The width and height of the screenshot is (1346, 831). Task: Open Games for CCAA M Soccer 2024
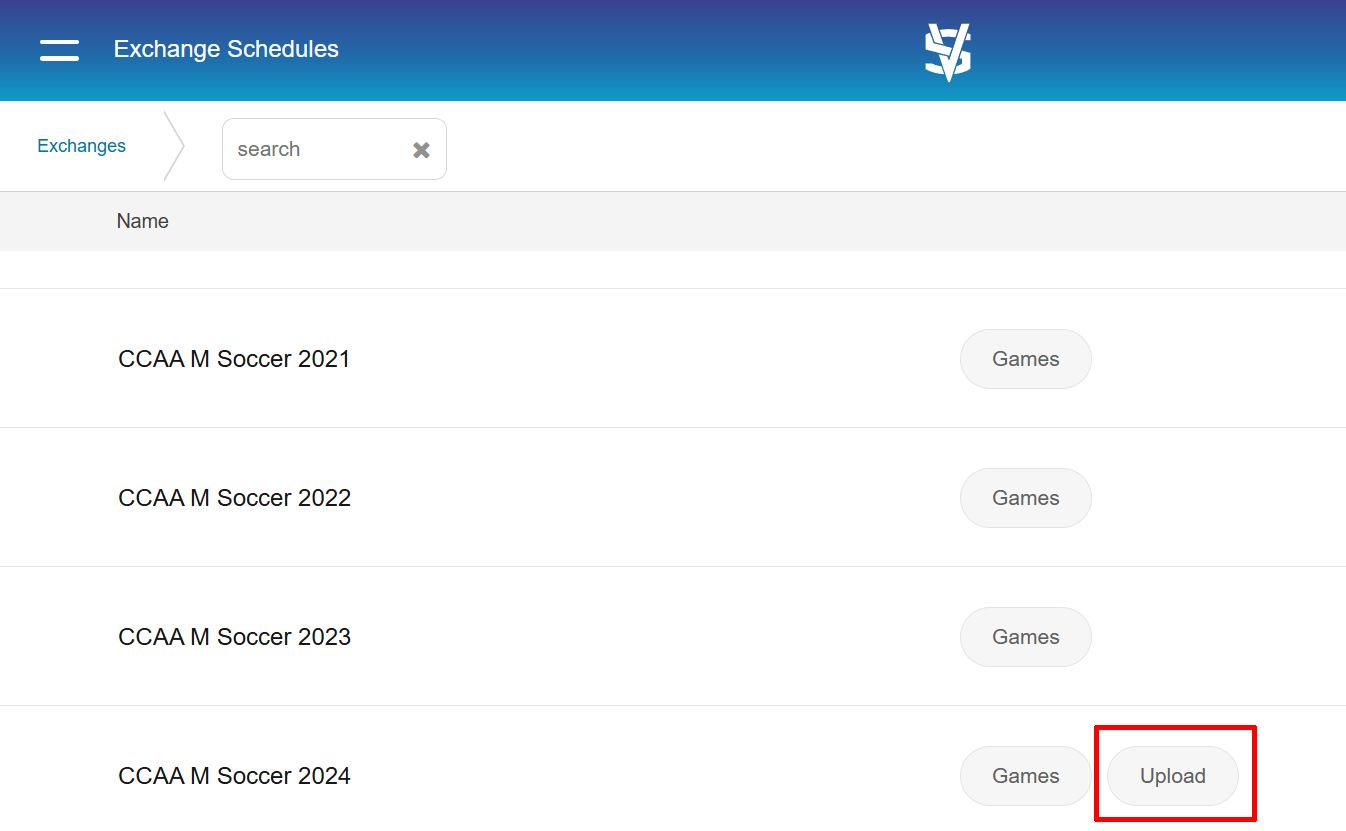click(1025, 776)
